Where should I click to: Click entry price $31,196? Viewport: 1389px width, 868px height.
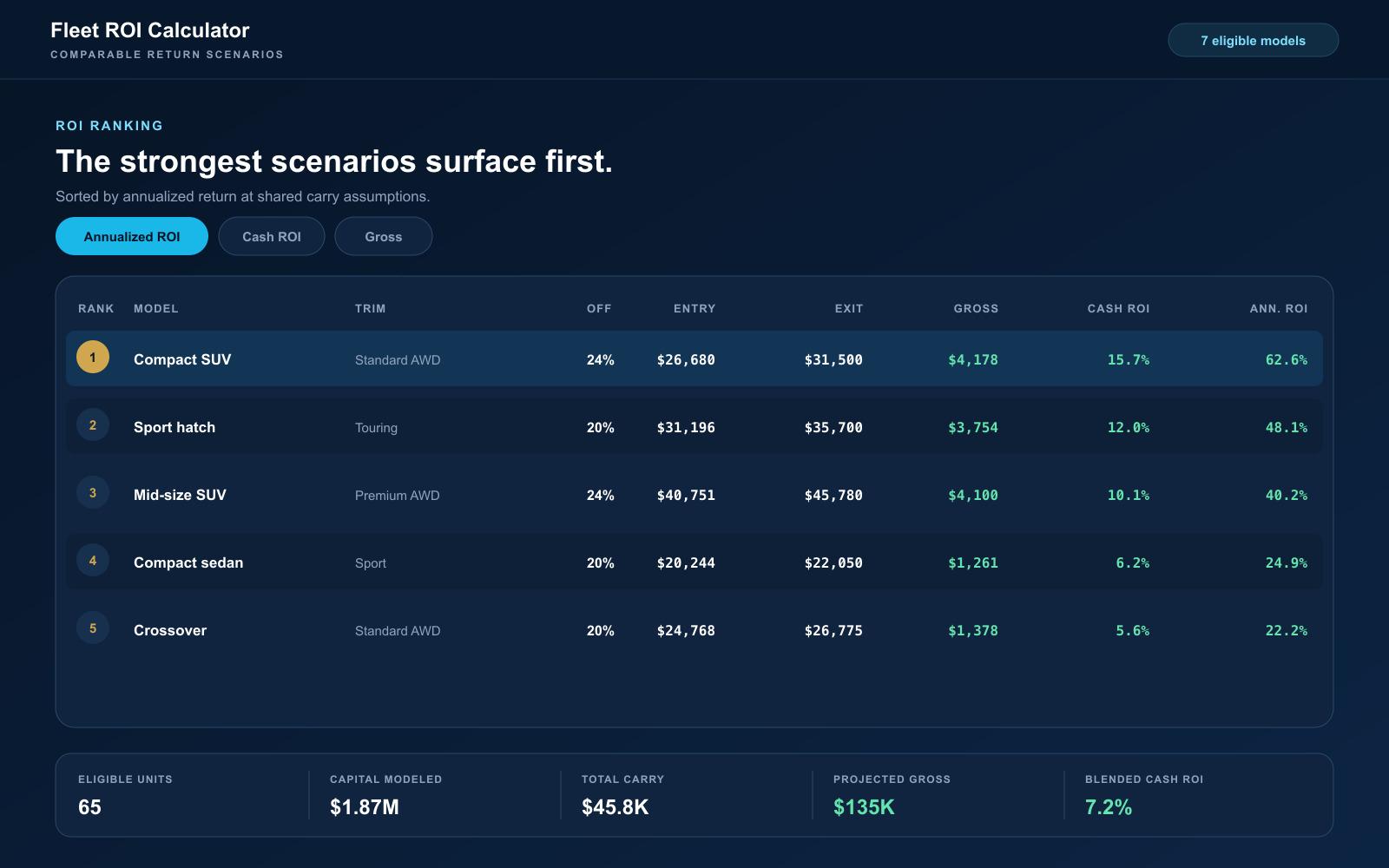tap(686, 427)
